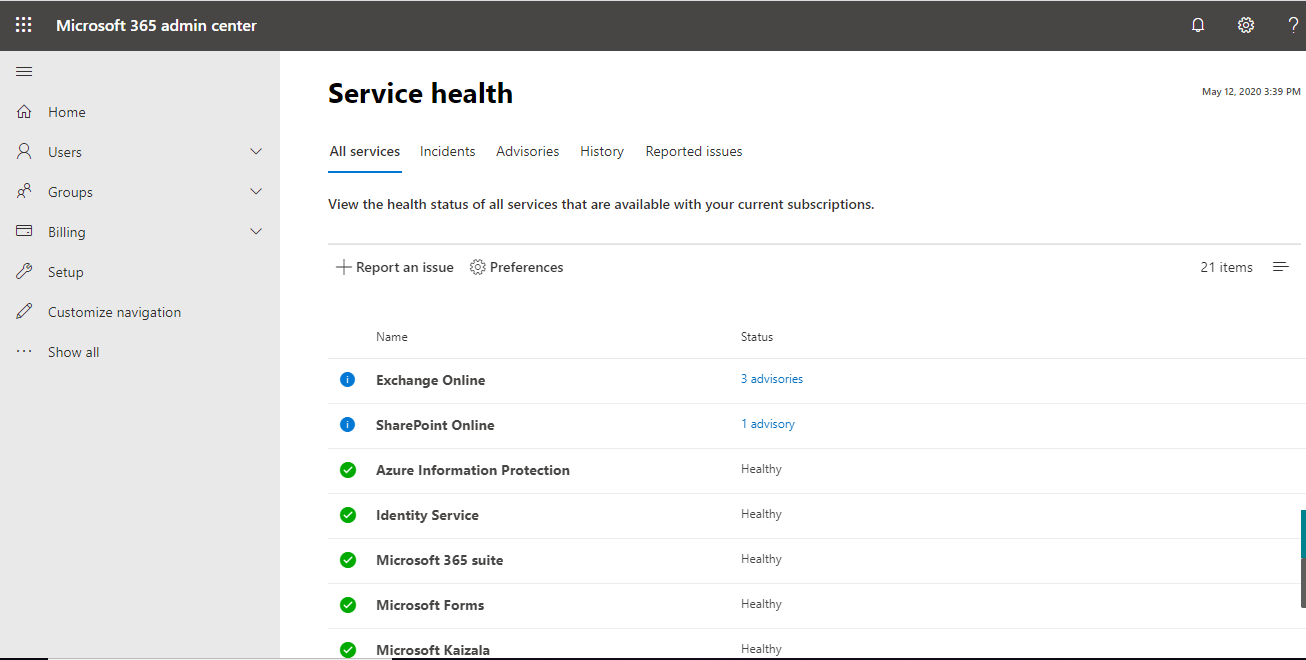Click the Setup wrench icon
1306x660 pixels.
click(x=25, y=272)
